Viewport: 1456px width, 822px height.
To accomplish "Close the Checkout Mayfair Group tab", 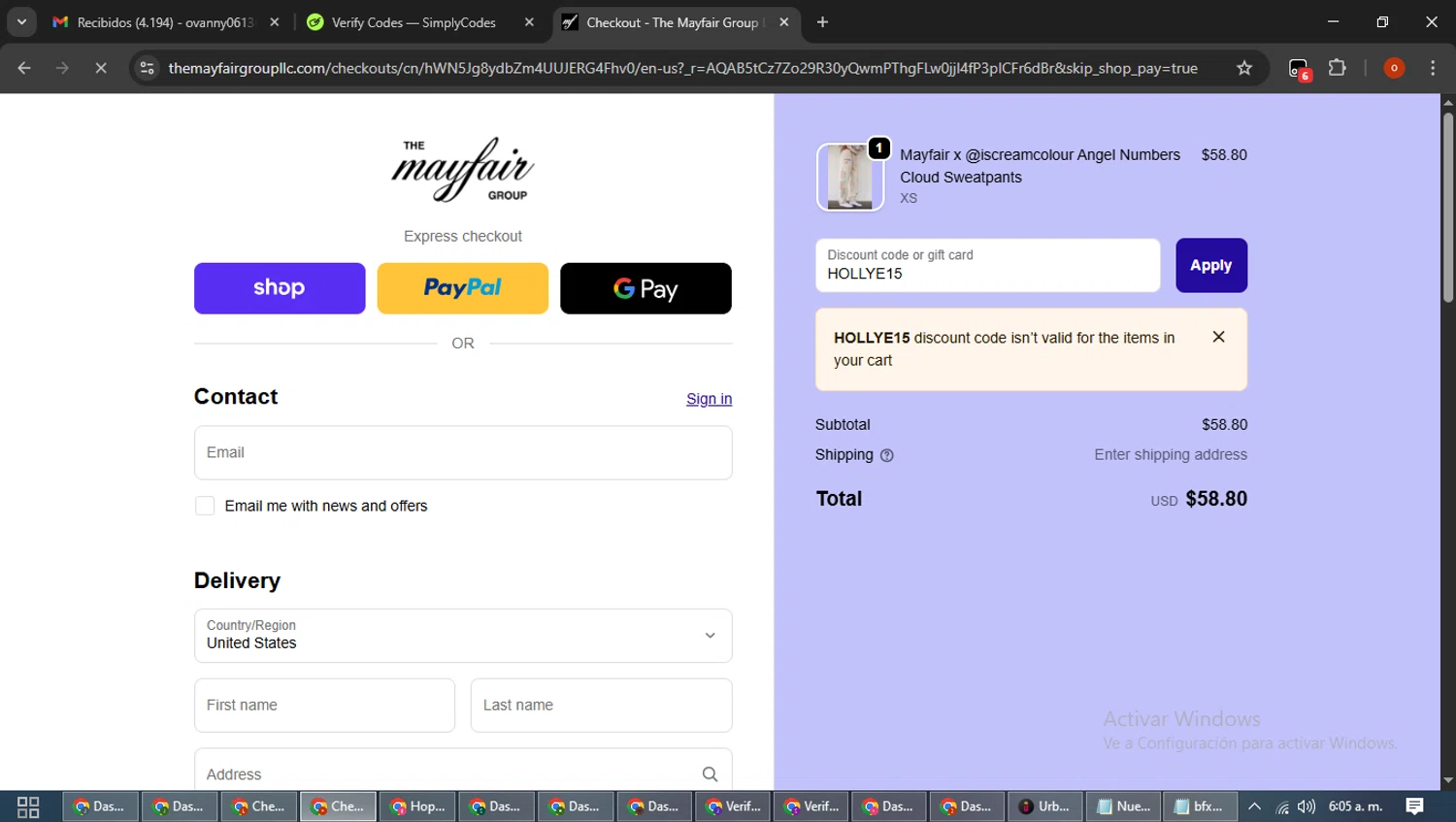I will pos(784,22).
